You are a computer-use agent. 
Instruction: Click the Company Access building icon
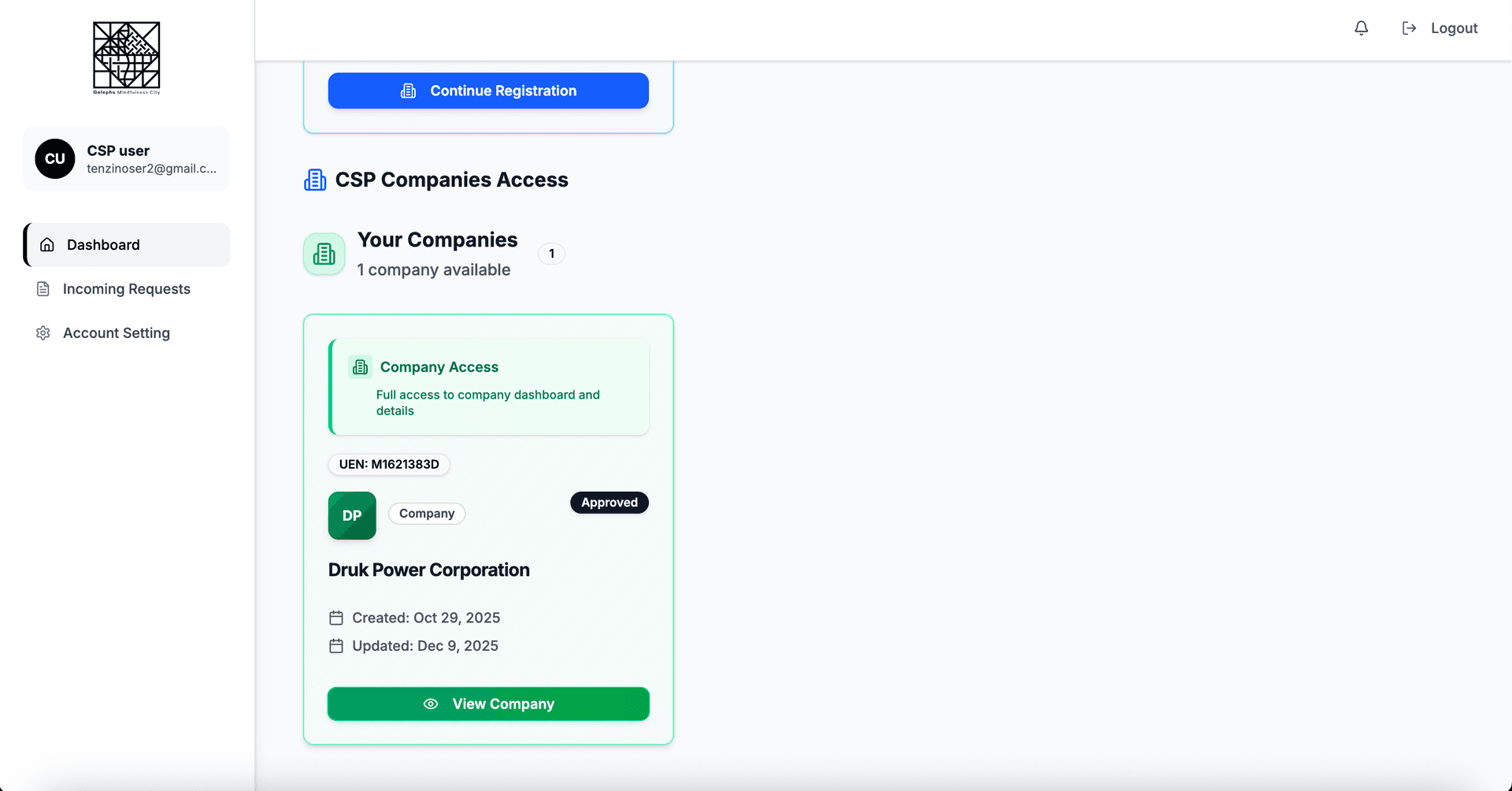[360, 366]
